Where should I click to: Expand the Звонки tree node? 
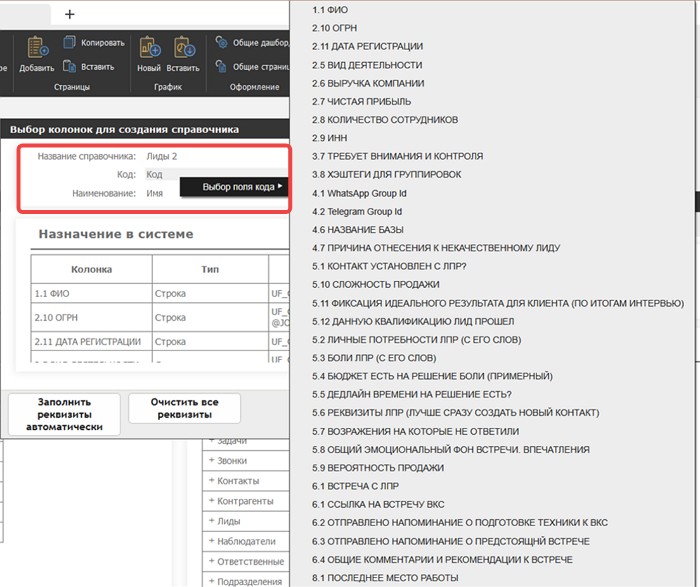coord(211,460)
